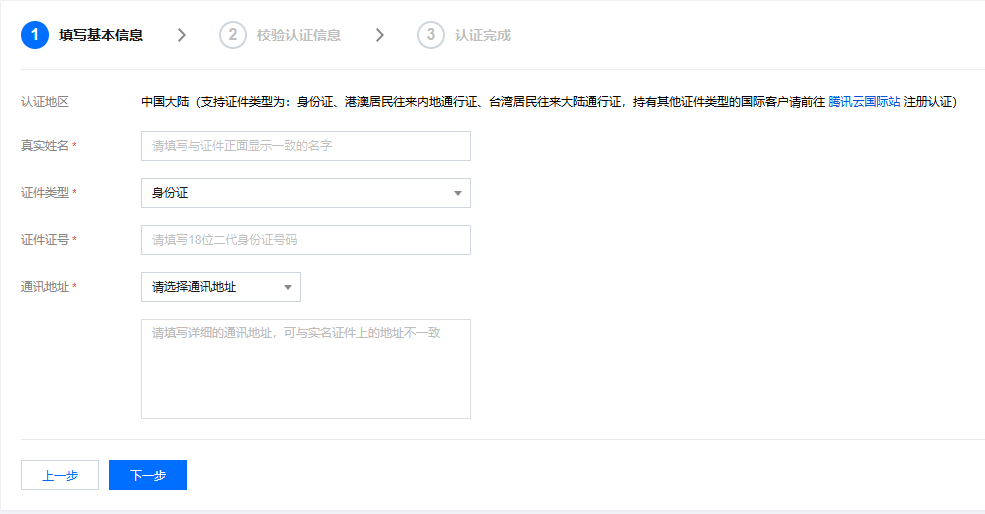Image resolution: width=985 pixels, height=514 pixels.
Task: Select the 校验认证信息 step label
Action: tap(299, 35)
